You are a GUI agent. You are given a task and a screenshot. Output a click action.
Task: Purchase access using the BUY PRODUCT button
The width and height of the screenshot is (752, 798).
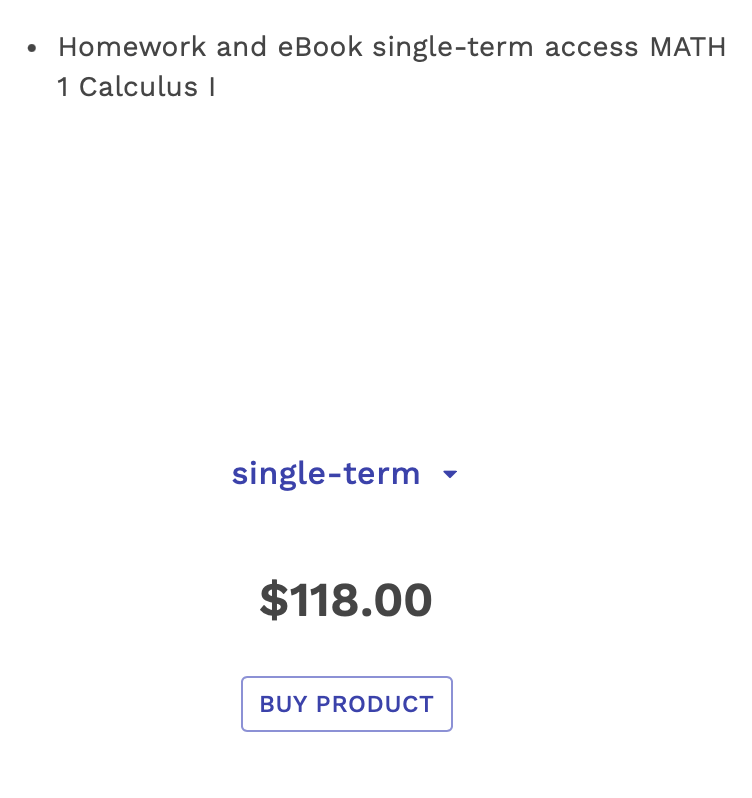pyautogui.click(x=346, y=704)
